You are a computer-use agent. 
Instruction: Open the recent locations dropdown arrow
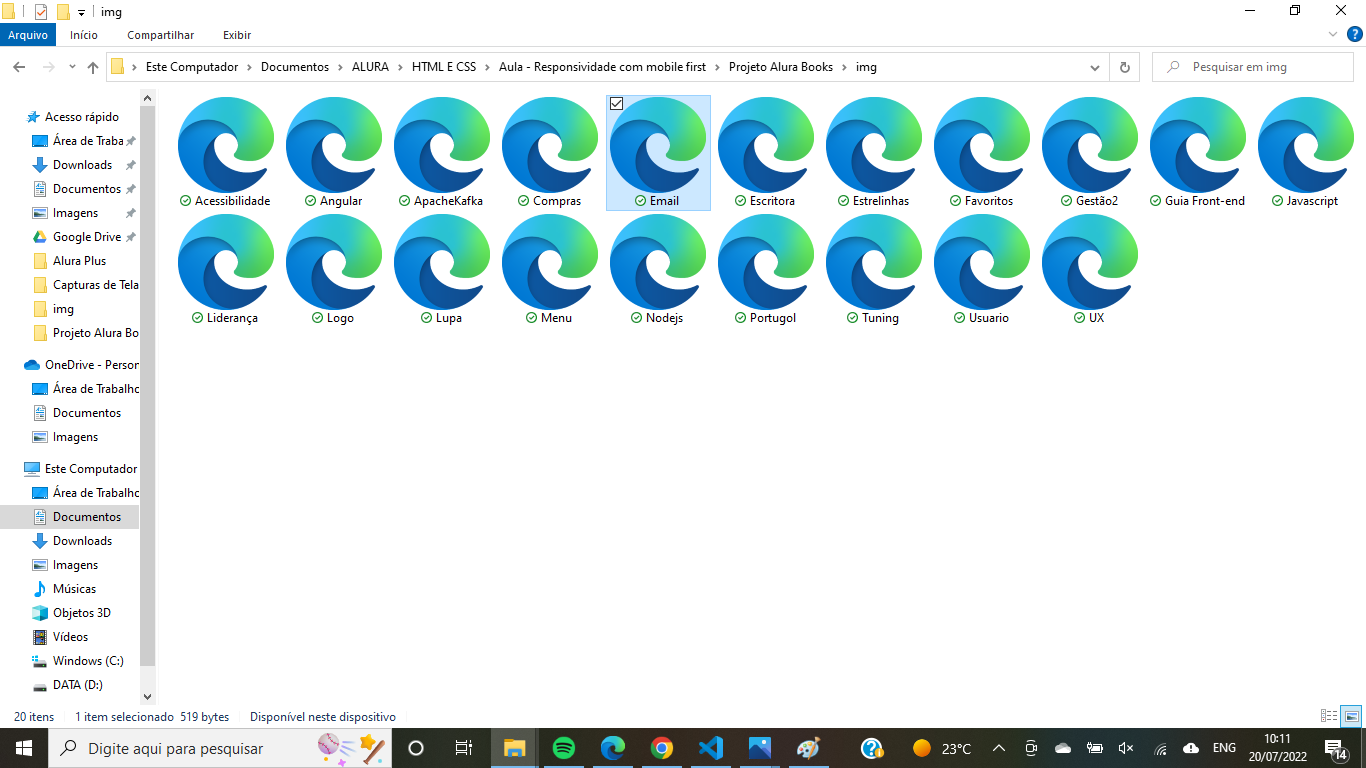[72, 67]
